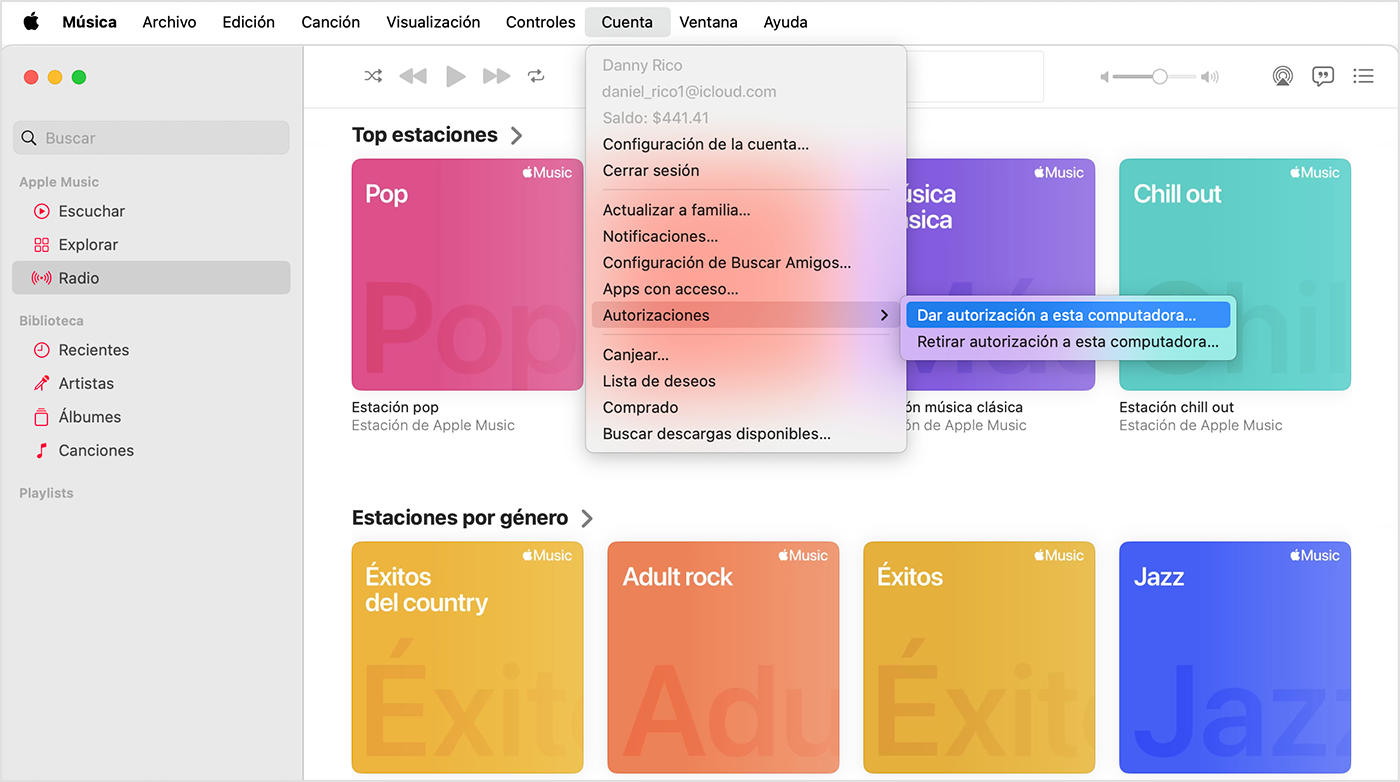Open the Ventana menu
Screen dimensions: 1400x782
coord(708,21)
